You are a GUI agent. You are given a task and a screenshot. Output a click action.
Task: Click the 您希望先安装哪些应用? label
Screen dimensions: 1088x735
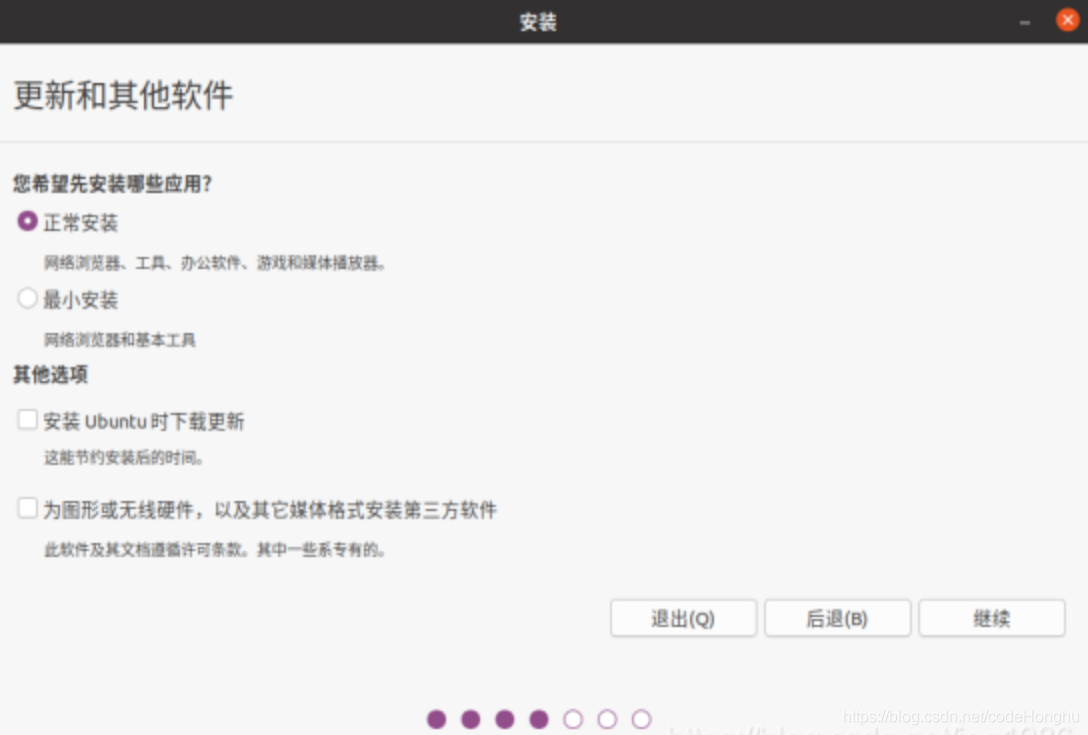click(112, 184)
